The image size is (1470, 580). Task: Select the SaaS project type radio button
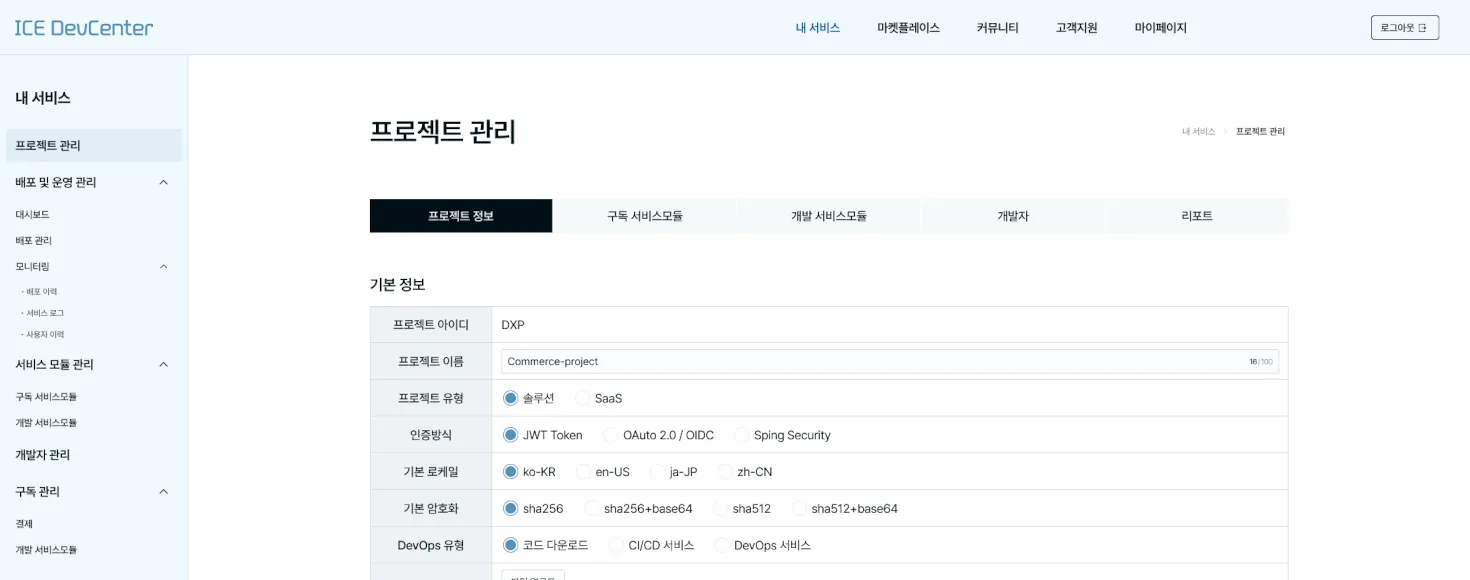[583, 397]
